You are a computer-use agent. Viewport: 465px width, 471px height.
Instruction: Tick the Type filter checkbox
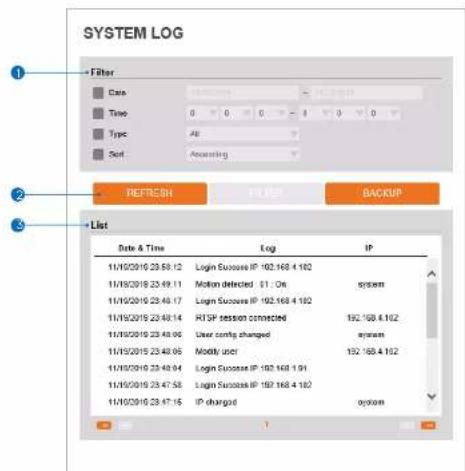pos(98,134)
